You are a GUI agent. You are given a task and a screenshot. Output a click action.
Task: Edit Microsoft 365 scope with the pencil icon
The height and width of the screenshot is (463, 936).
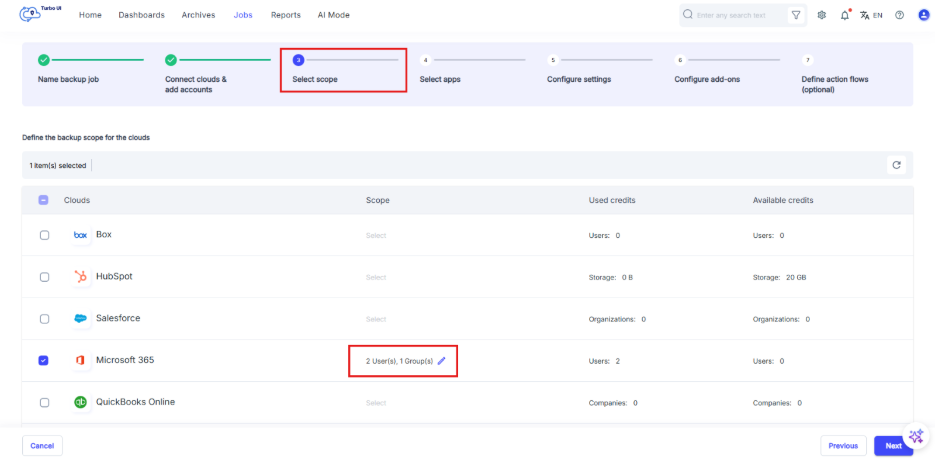tap(442, 360)
